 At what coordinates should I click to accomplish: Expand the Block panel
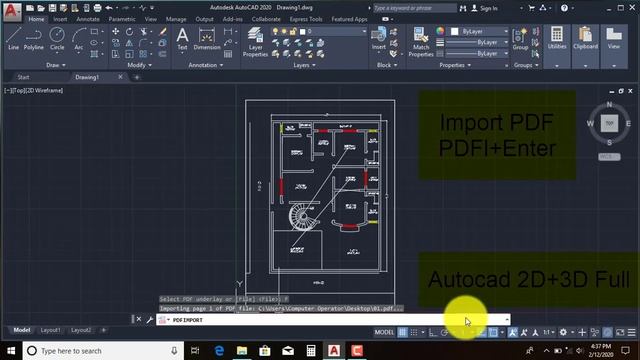[387, 65]
